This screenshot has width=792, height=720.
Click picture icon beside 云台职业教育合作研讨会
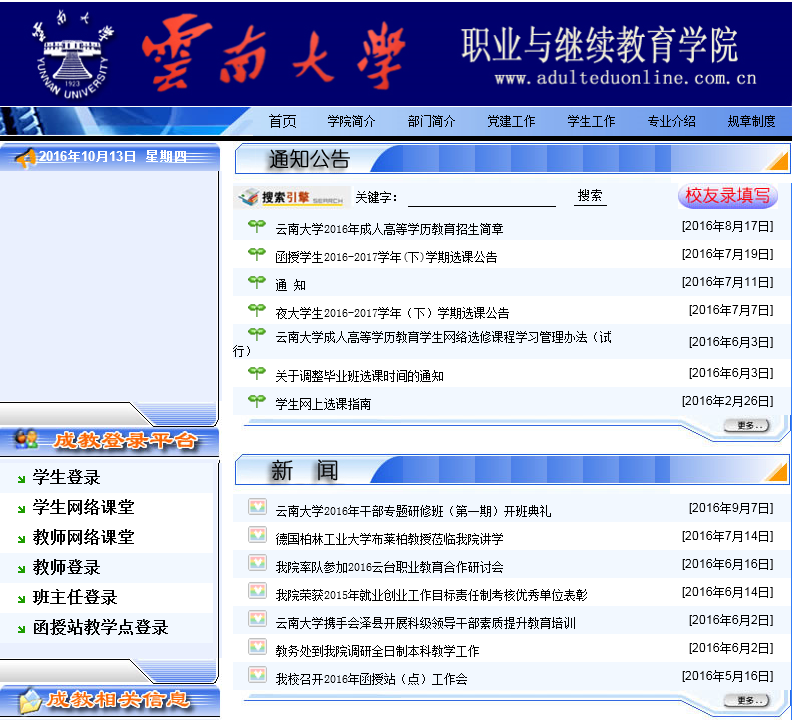pos(257,563)
